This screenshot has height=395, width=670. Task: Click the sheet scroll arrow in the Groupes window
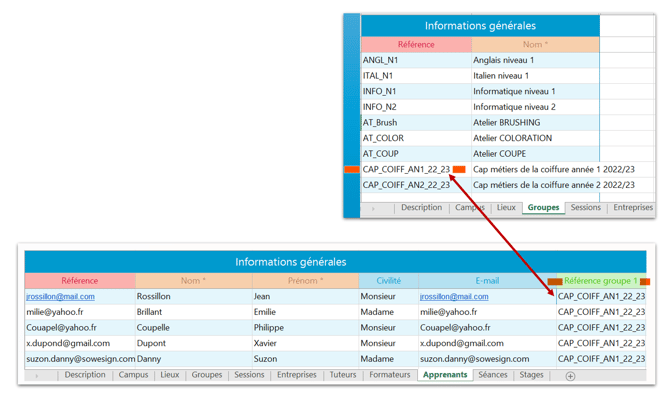point(373,209)
